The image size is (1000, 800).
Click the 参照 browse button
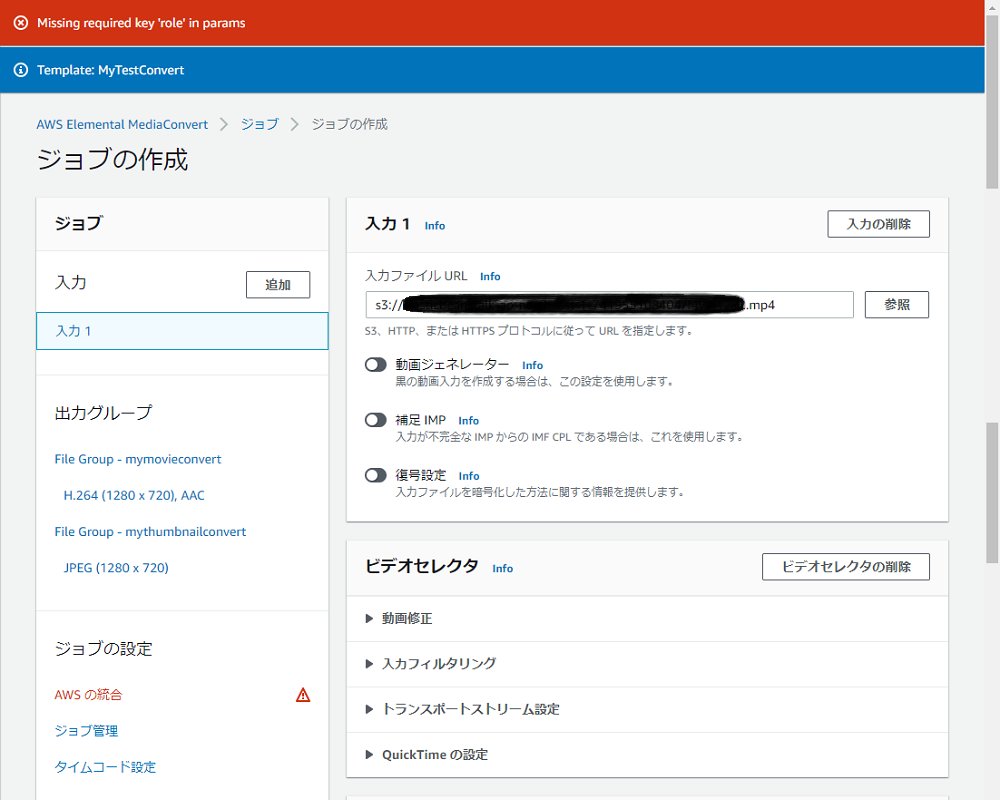(x=897, y=304)
